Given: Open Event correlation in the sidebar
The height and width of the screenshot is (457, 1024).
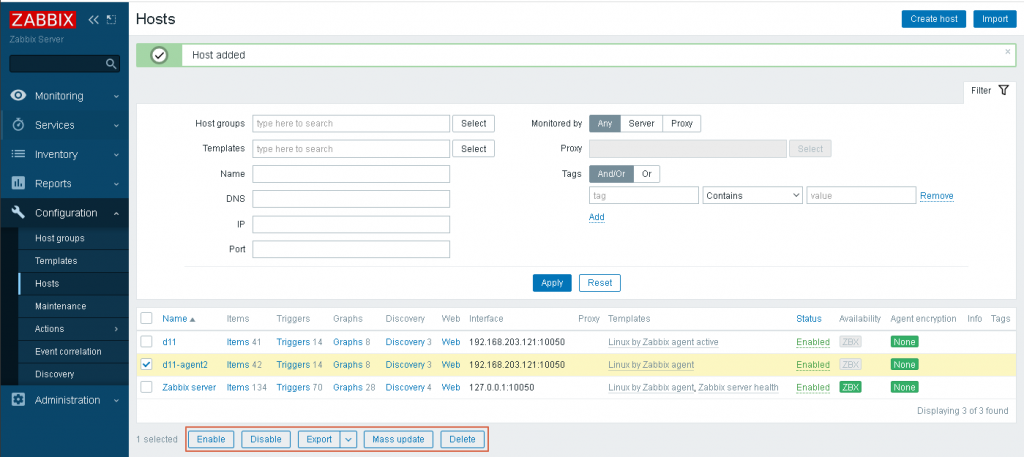Looking at the screenshot, I should pyautogui.click(x=68, y=351).
